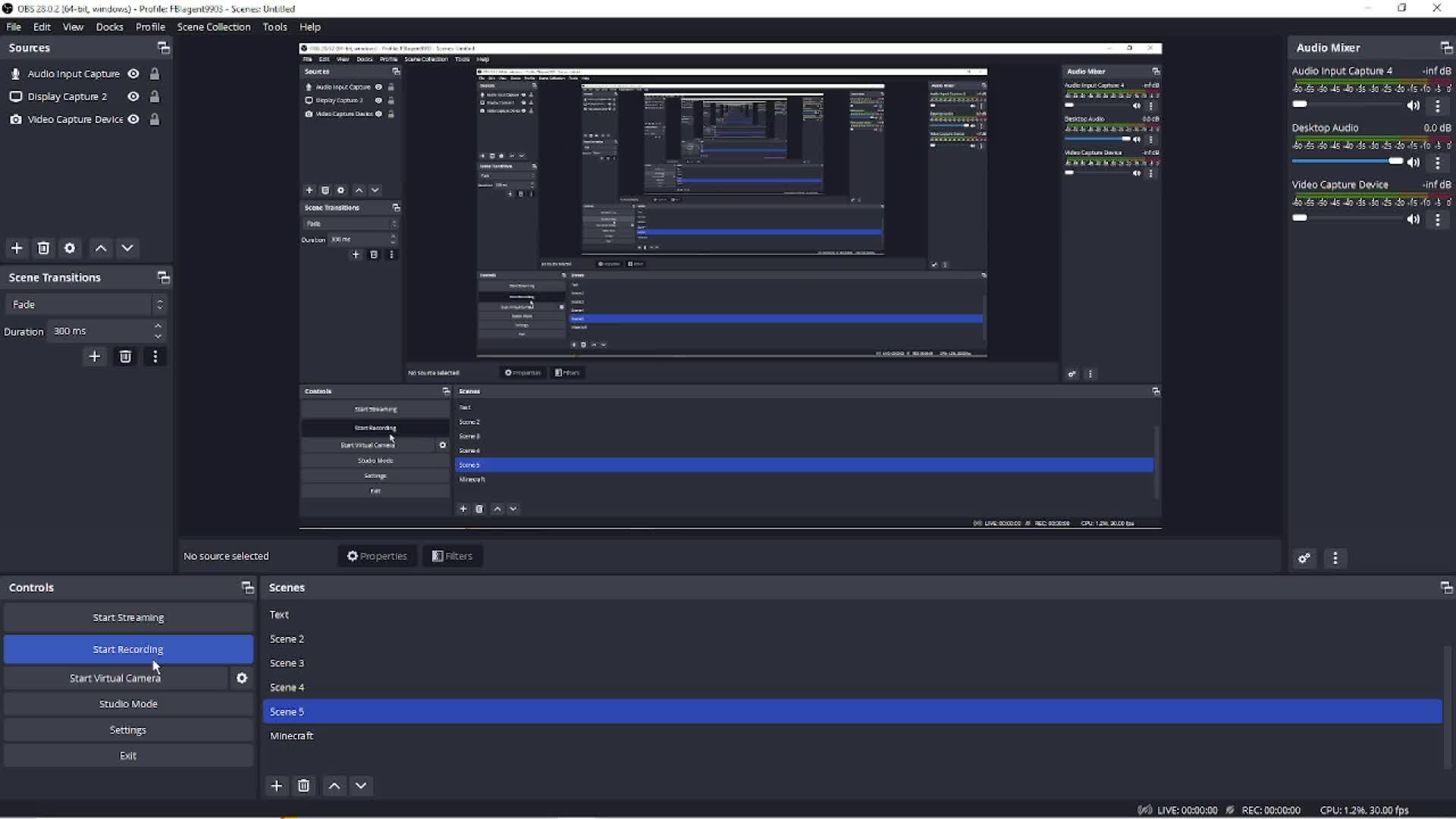This screenshot has width=1456, height=819.
Task: Open the Profile menu
Action: (150, 27)
